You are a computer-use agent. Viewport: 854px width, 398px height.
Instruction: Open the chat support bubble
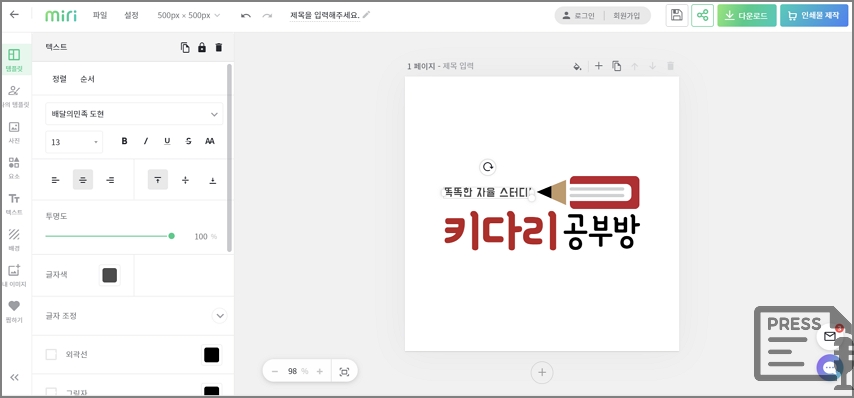click(x=829, y=368)
